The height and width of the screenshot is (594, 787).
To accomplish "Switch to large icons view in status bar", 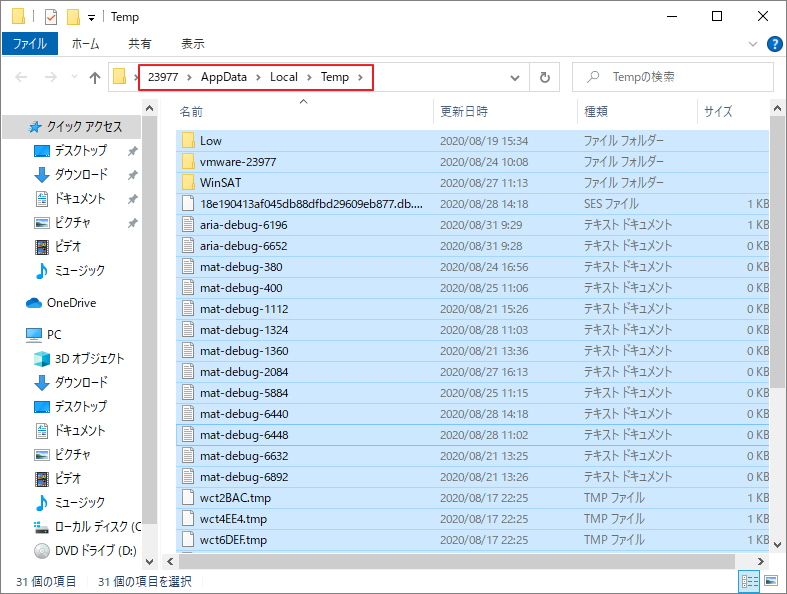I will pos(771,581).
